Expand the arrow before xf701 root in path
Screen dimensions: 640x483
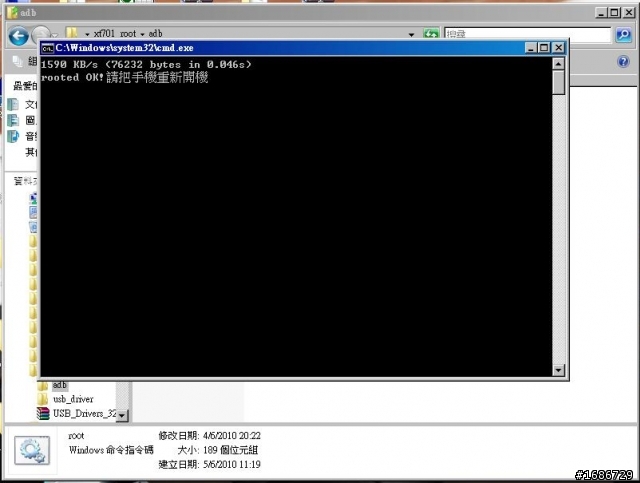(87, 34)
